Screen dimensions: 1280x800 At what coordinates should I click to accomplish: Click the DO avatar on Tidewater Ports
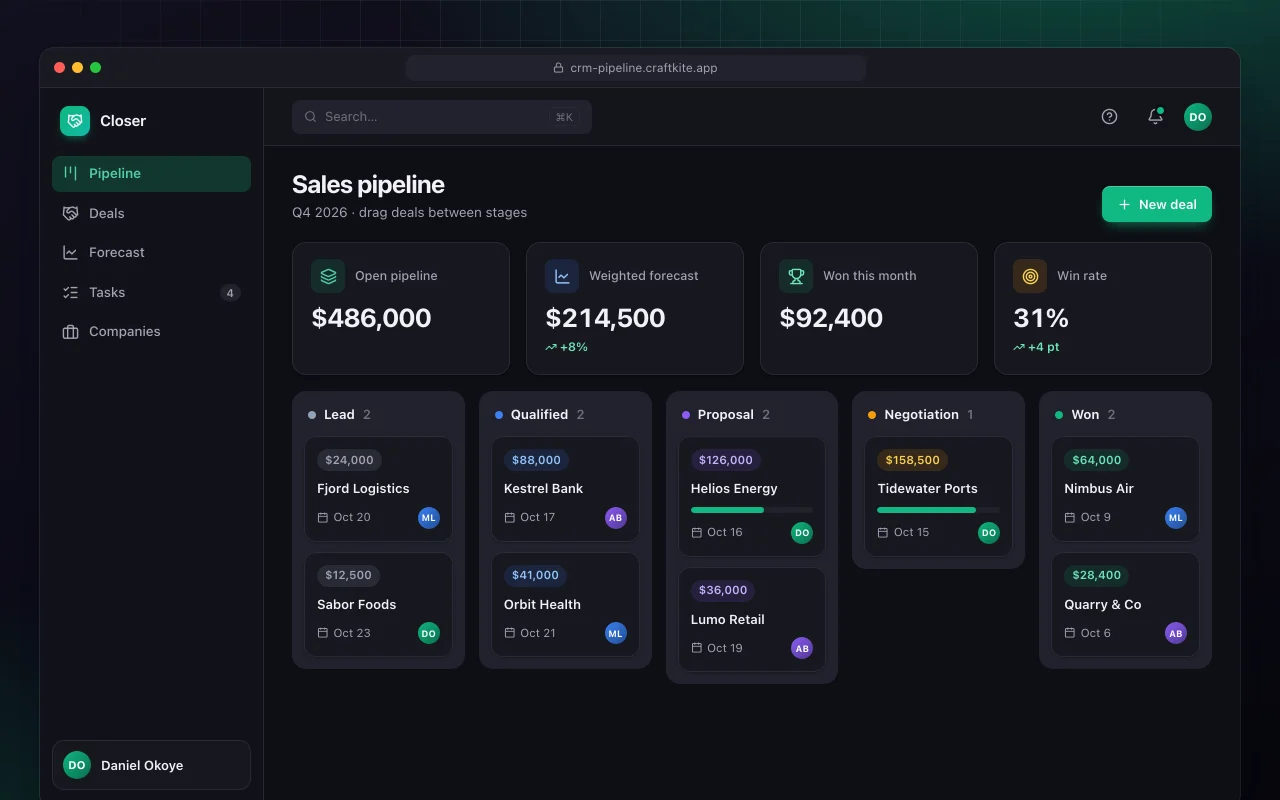[989, 533]
